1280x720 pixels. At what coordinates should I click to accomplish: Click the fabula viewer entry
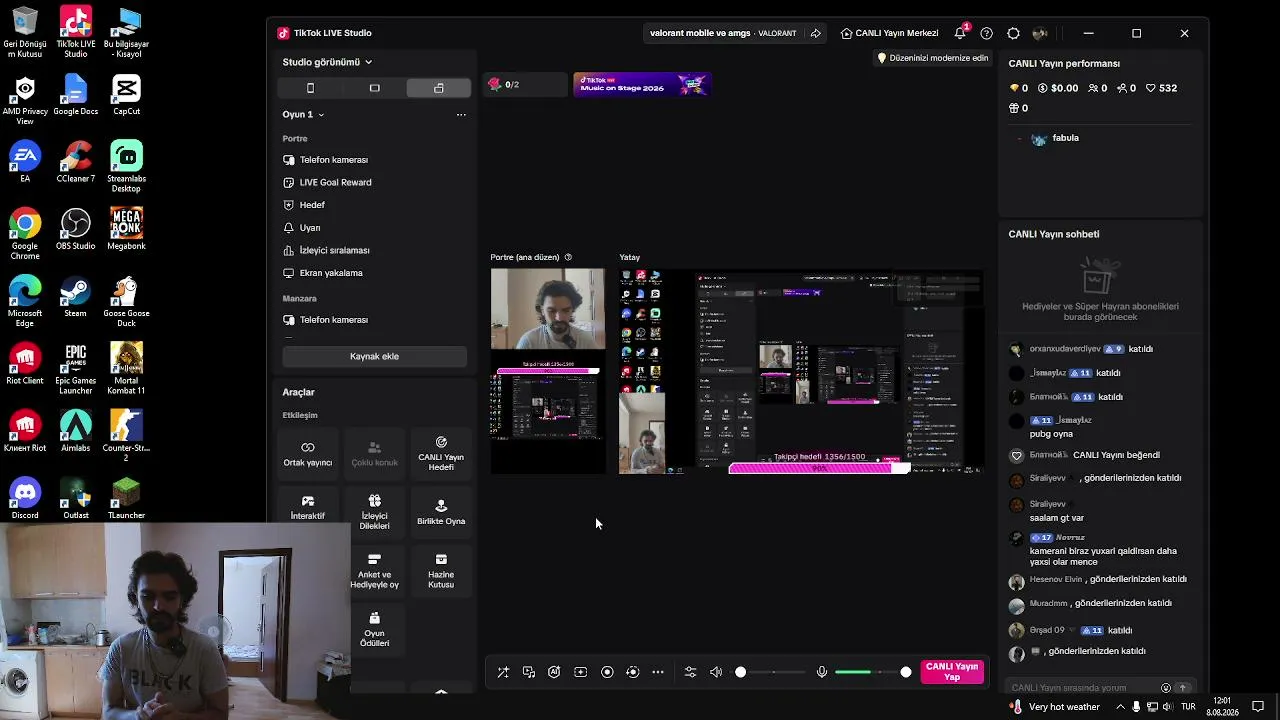click(x=1055, y=138)
